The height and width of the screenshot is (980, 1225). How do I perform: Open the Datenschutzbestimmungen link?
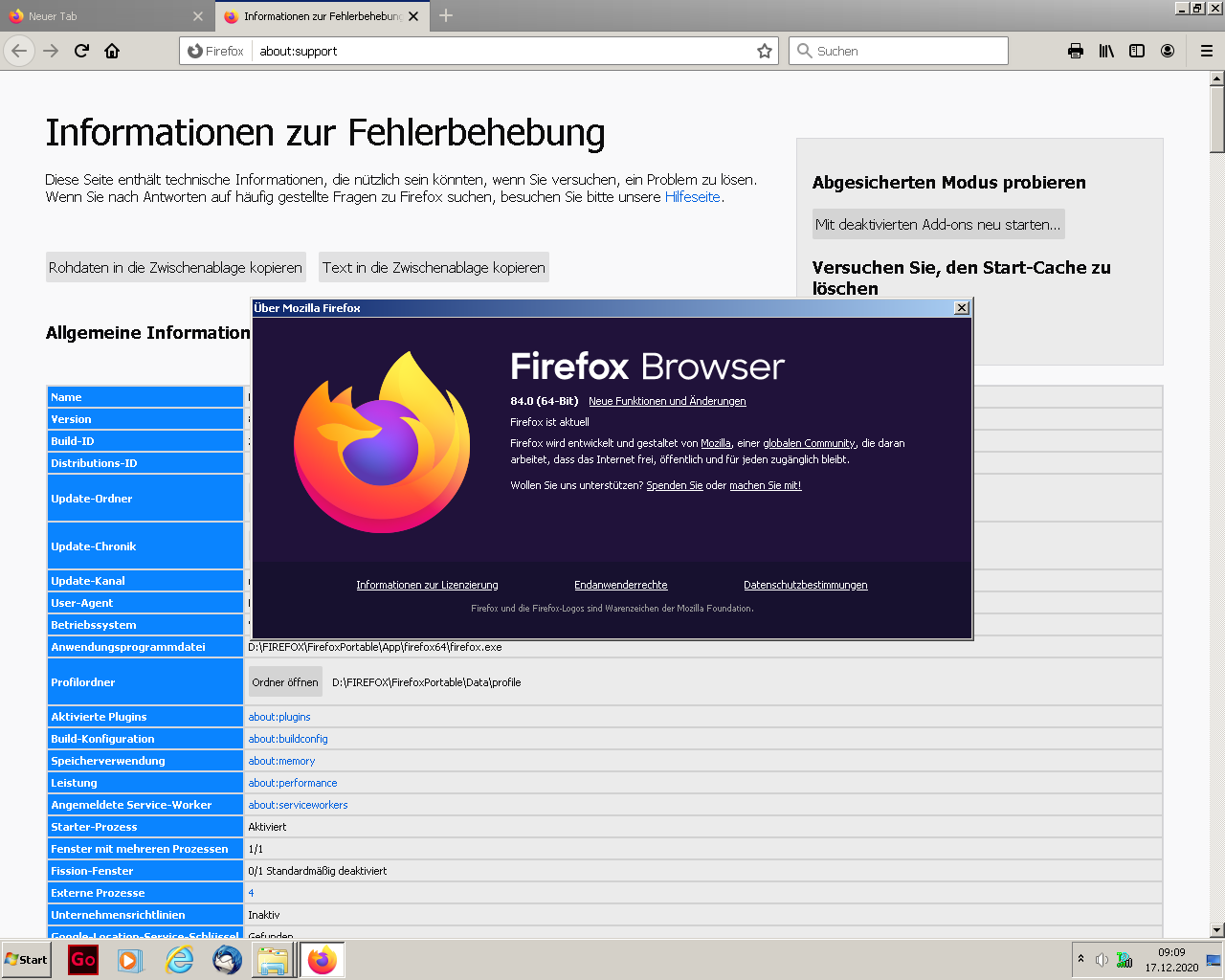coord(806,585)
